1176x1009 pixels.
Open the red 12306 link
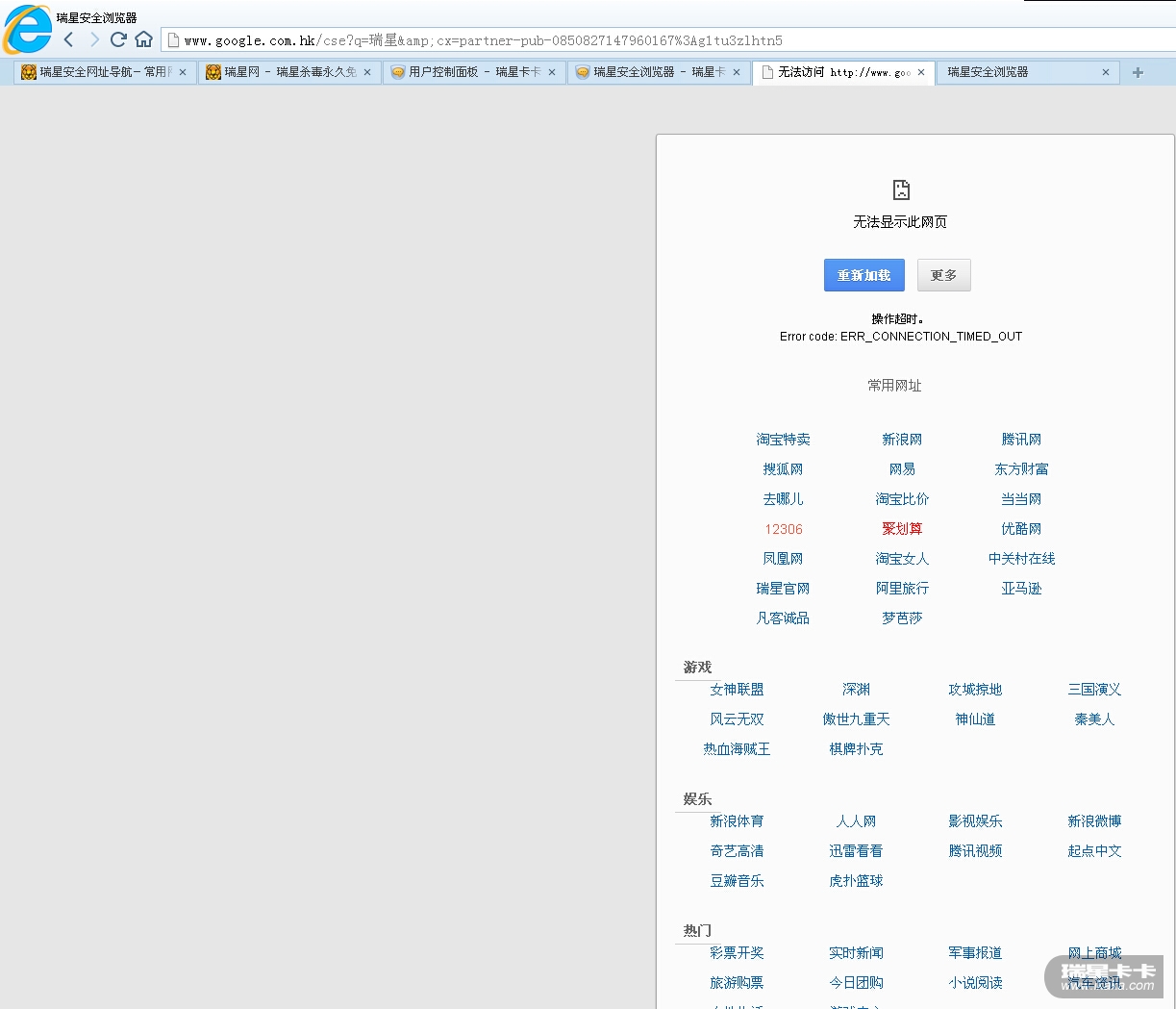(x=784, y=529)
